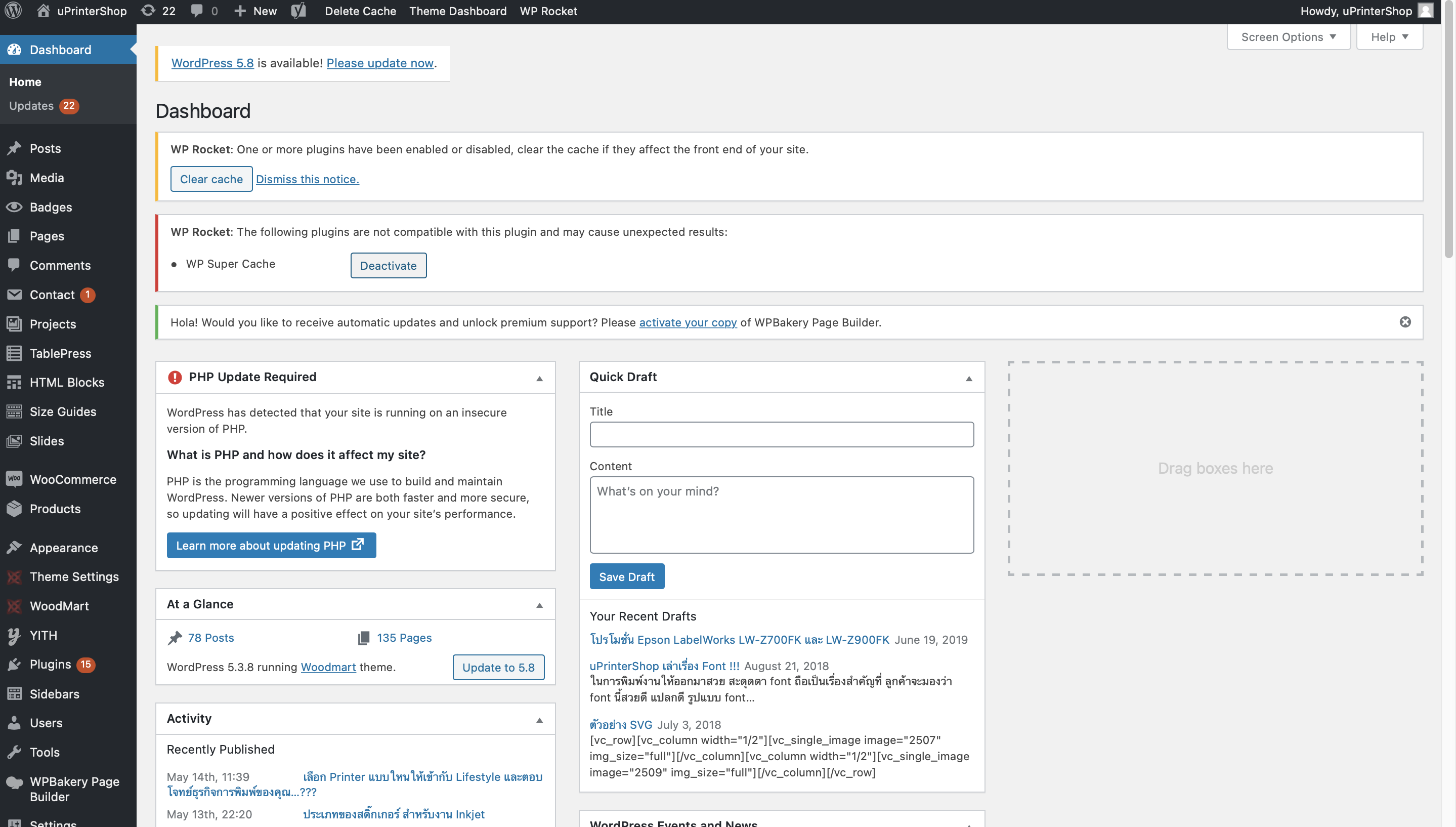
Task: Collapse the At a Glance panel
Action: 540,605
